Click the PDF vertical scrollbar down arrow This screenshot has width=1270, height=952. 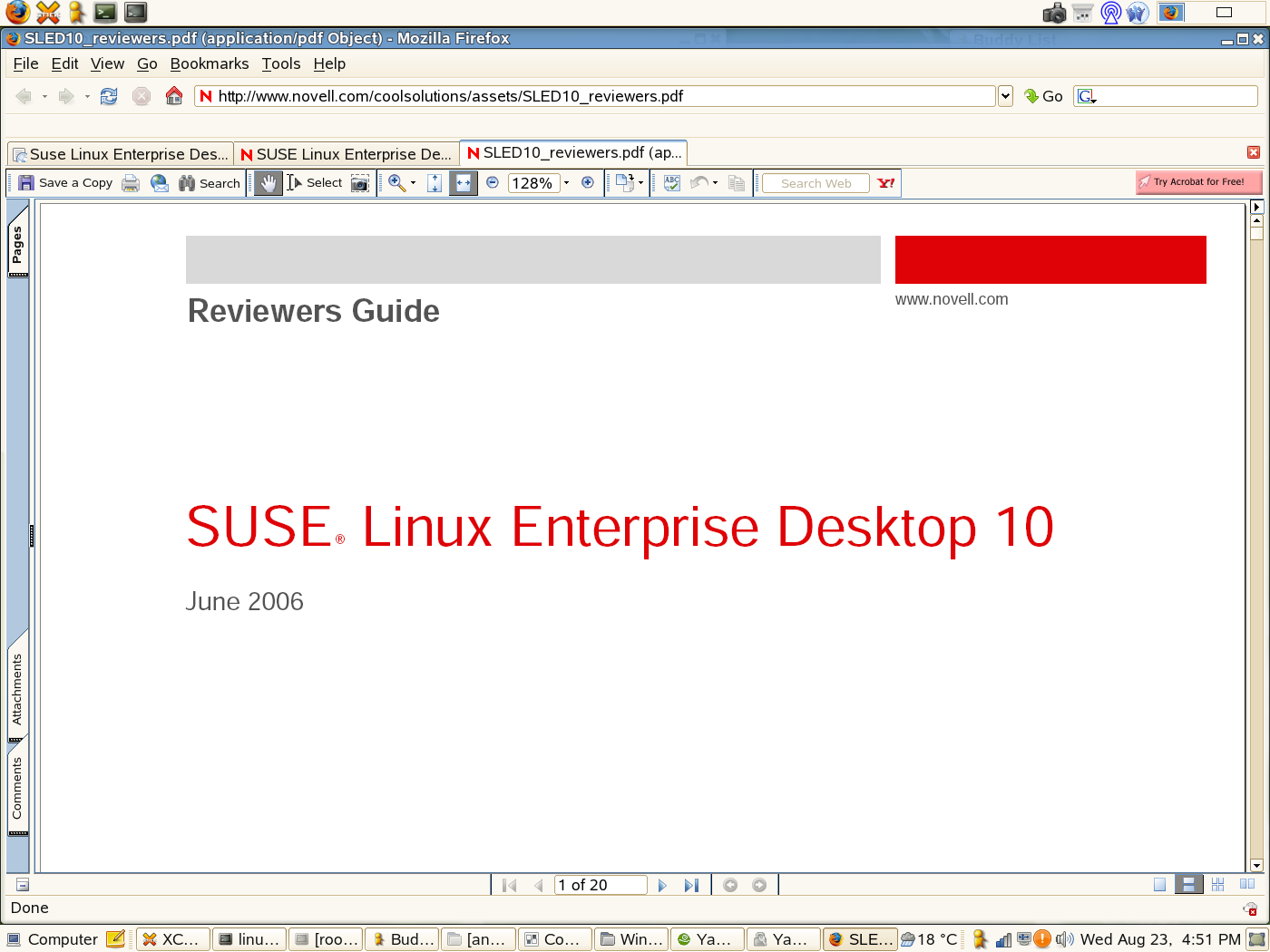pos(1256,865)
